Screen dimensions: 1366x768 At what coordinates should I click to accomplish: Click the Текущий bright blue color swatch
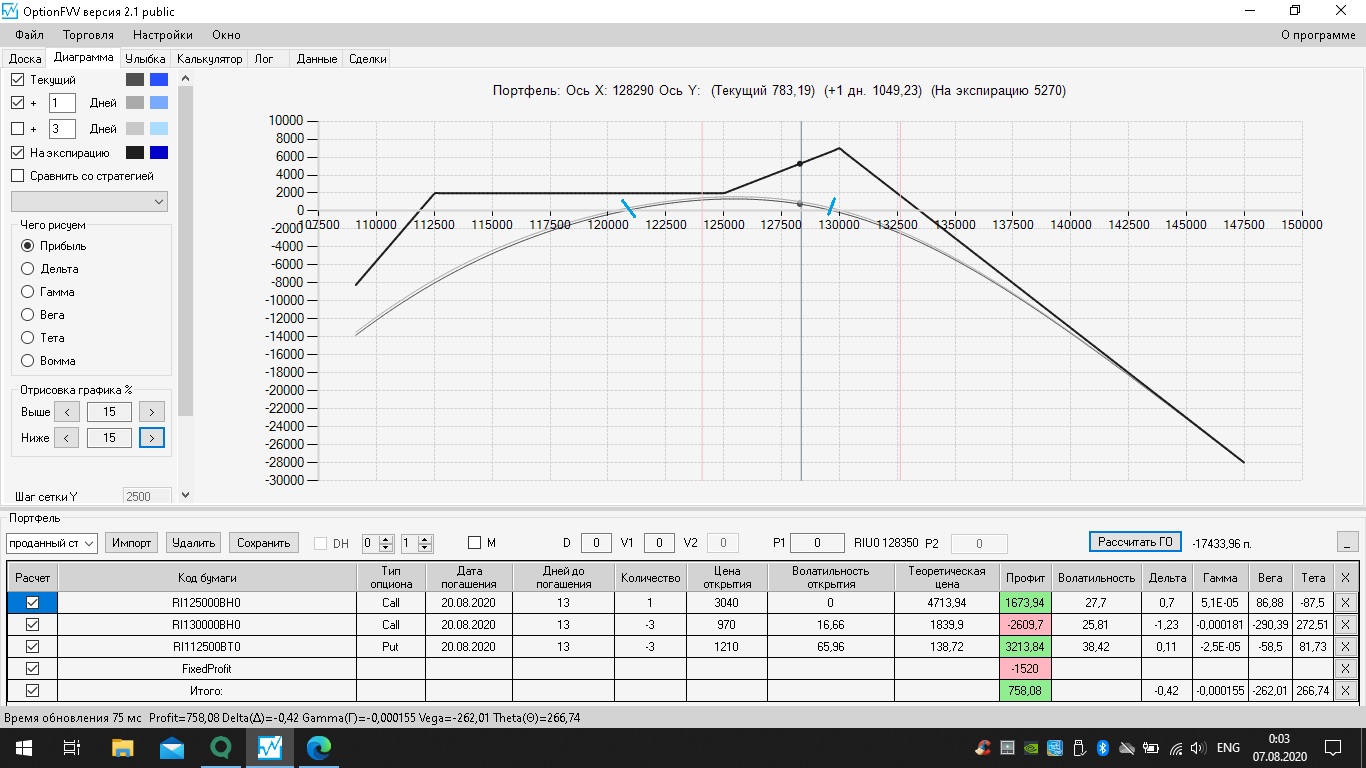pyautogui.click(x=159, y=79)
